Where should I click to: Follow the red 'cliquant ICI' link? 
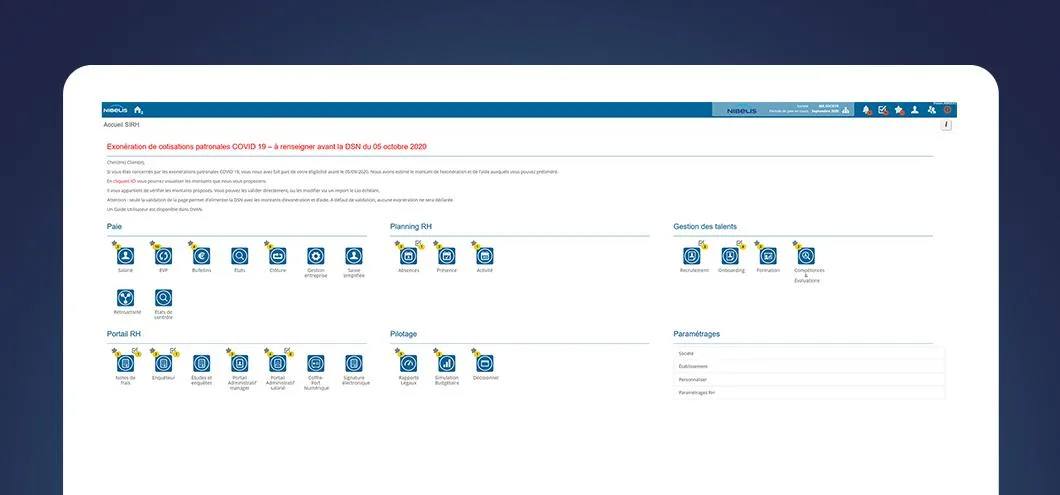(122, 181)
